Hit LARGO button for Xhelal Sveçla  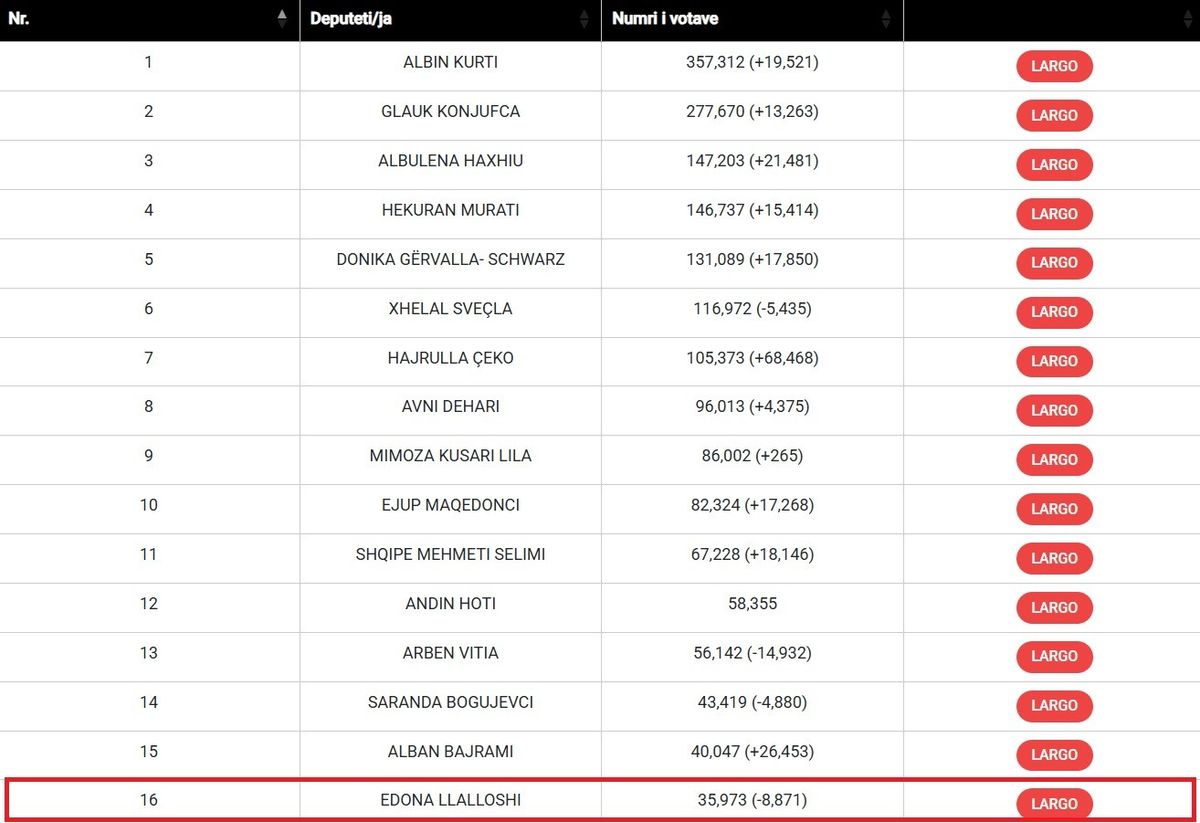(x=1054, y=312)
